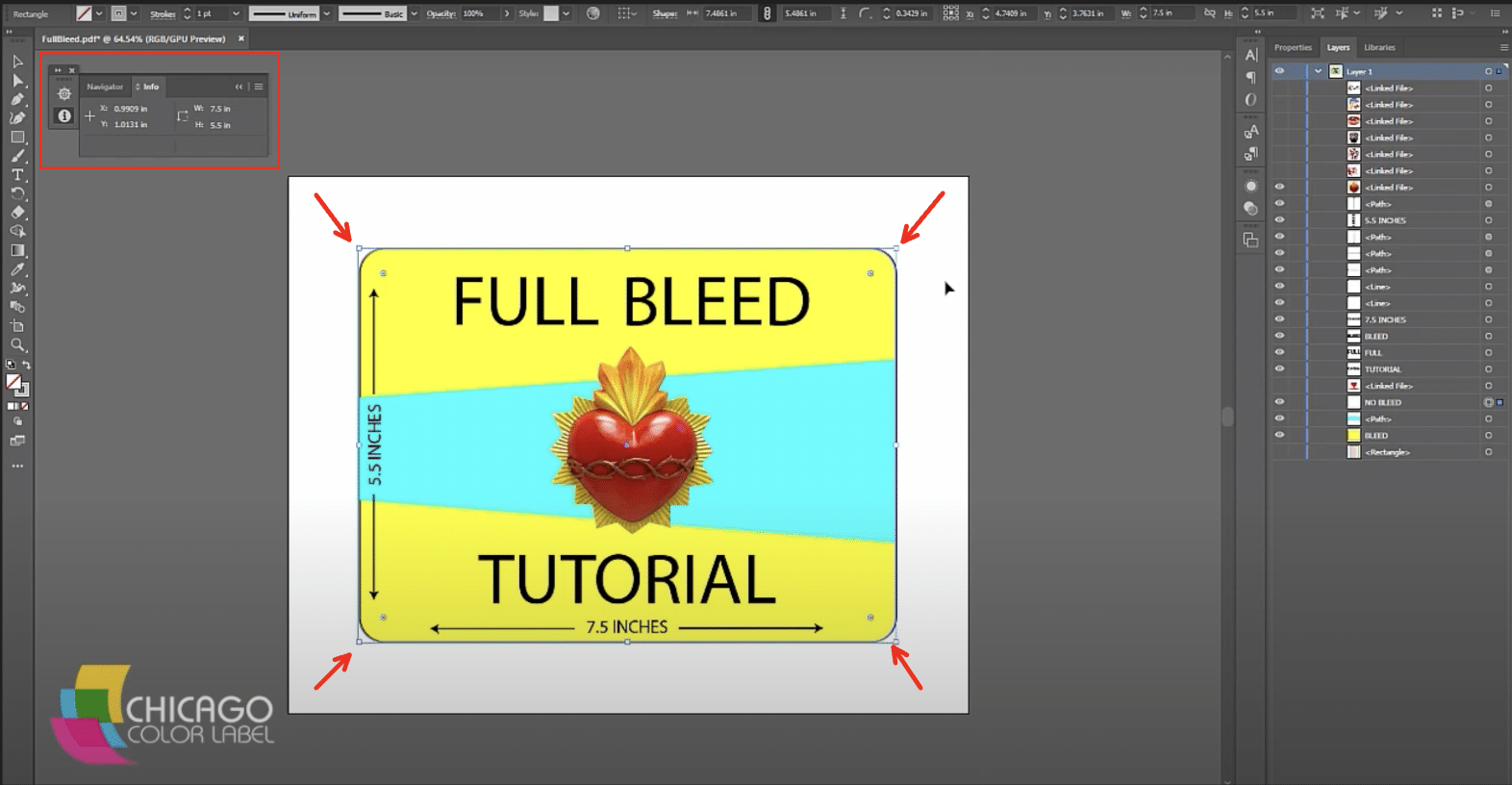The image size is (1512, 785).
Task: Select the Zoom tool
Action: click(x=17, y=344)
